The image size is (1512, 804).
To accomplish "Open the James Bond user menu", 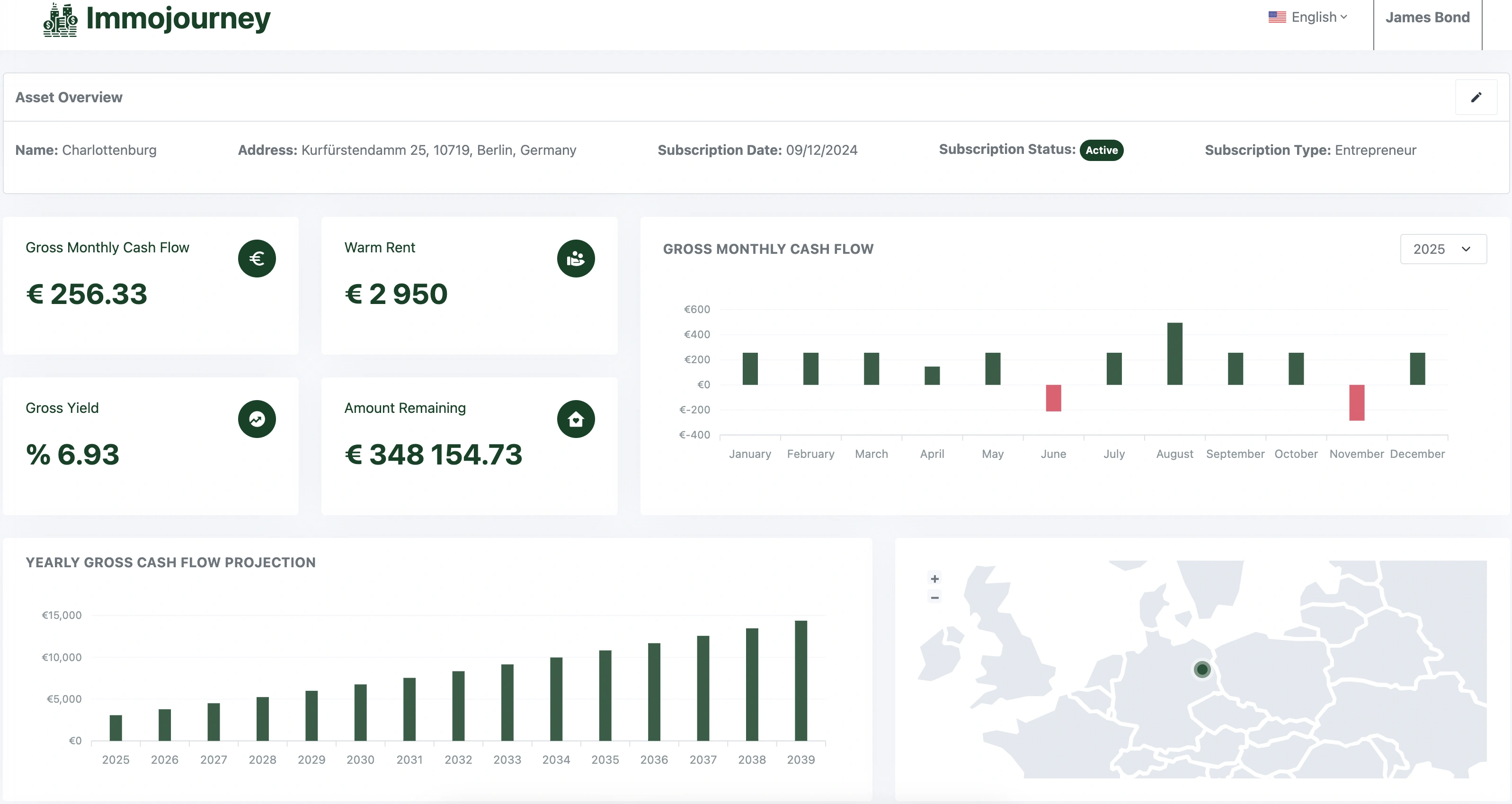I will click(x=1427, y=18).
